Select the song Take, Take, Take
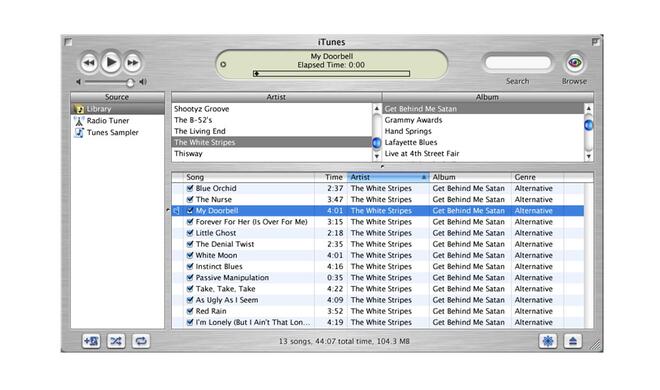 tap(378, 289)
